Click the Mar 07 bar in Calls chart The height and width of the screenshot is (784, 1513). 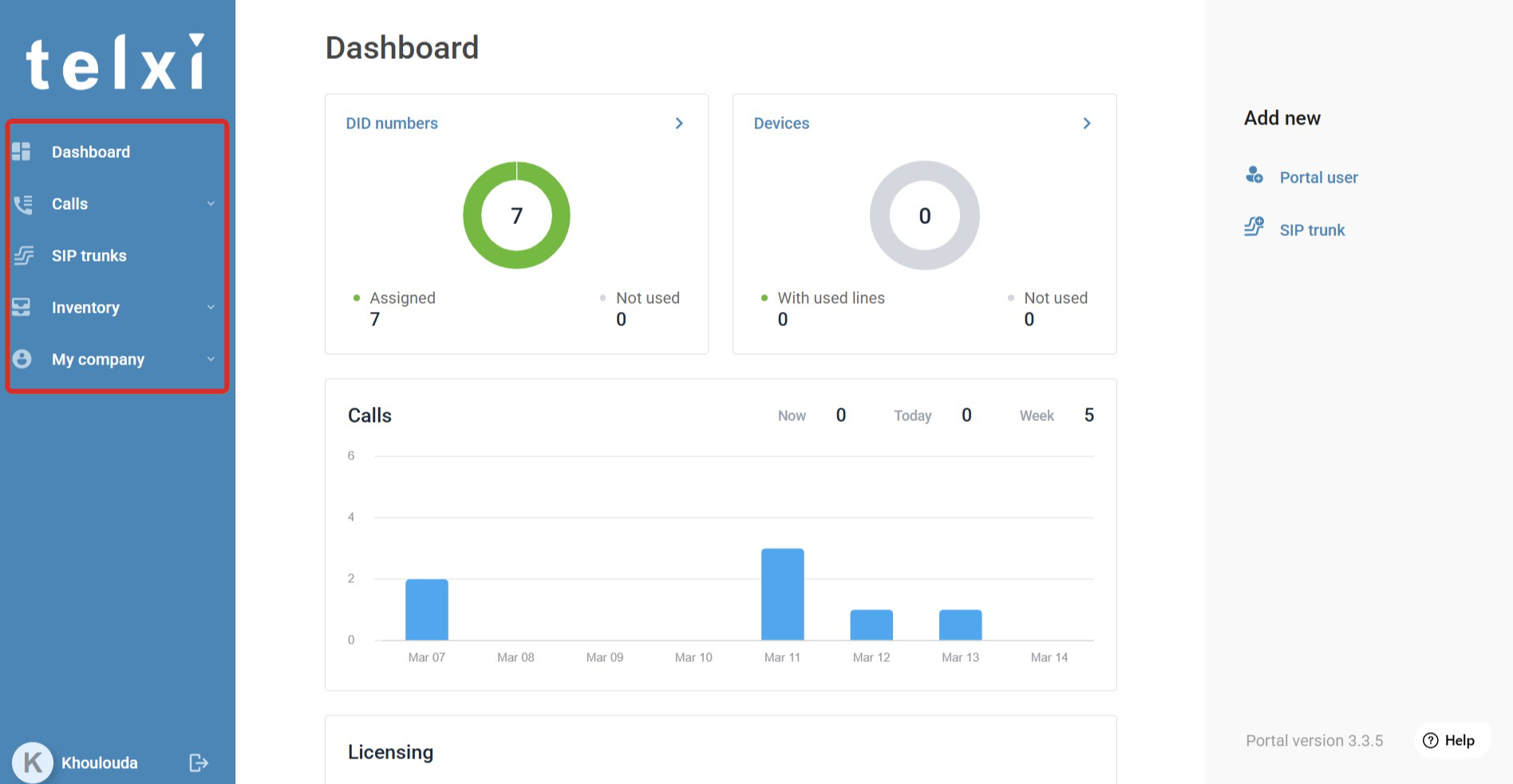(x=427, y=609)
